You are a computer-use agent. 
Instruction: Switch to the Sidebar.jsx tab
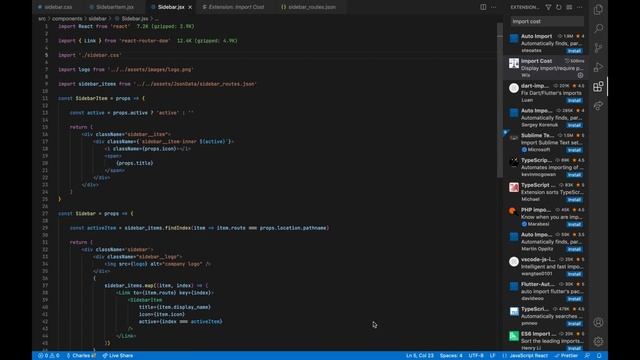pos(171,7)
